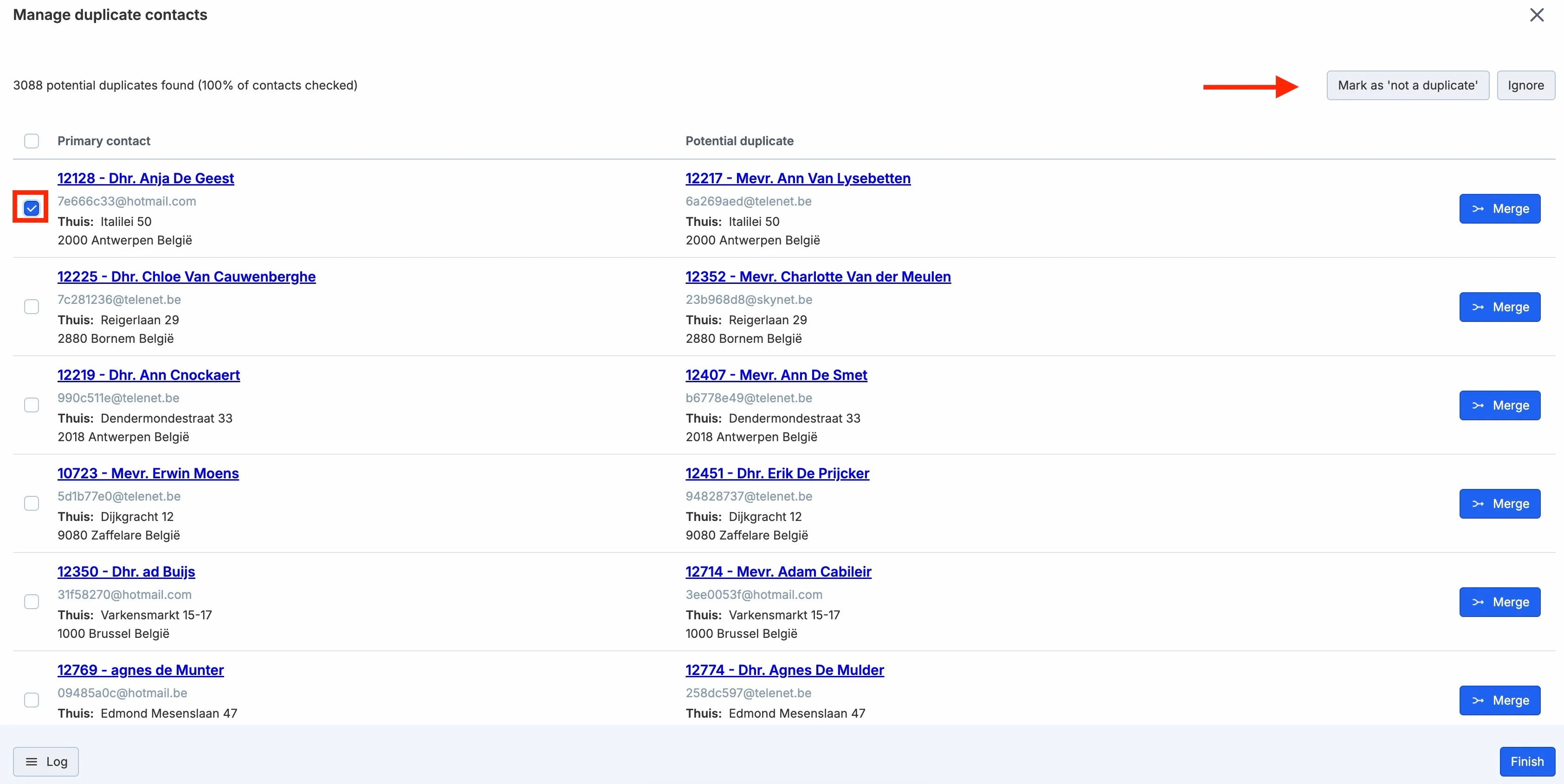
Task: Click the Ignore button
Action: click(1525, 85)
